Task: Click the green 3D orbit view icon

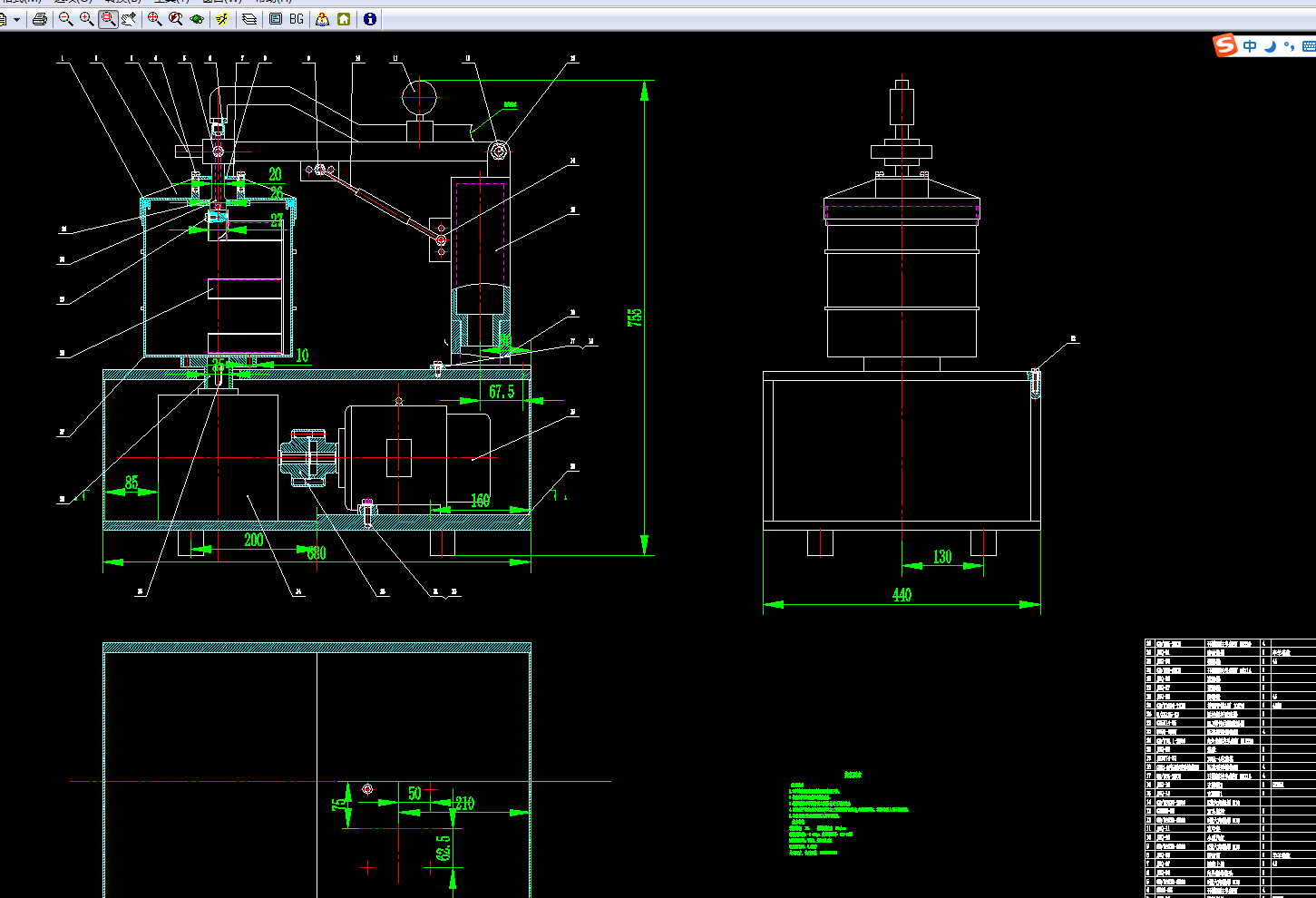Action: tap(197, 19)
